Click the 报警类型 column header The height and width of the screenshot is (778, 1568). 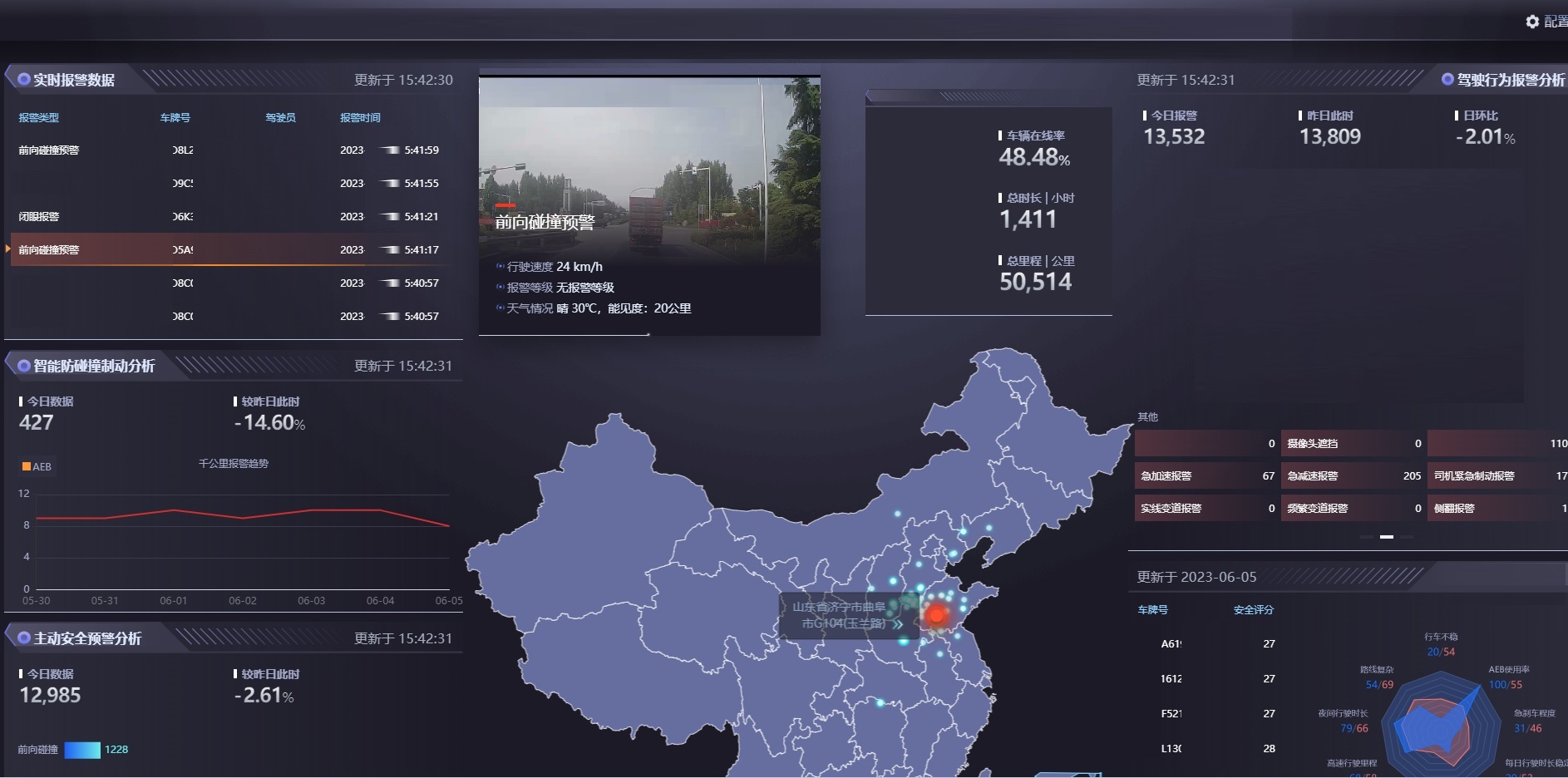tap(39, 118)
